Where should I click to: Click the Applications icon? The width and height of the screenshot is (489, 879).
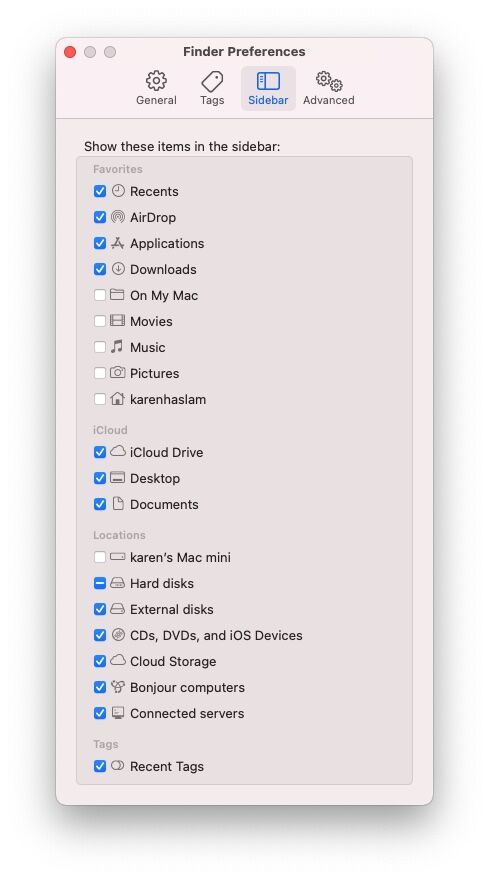[117, 243]
